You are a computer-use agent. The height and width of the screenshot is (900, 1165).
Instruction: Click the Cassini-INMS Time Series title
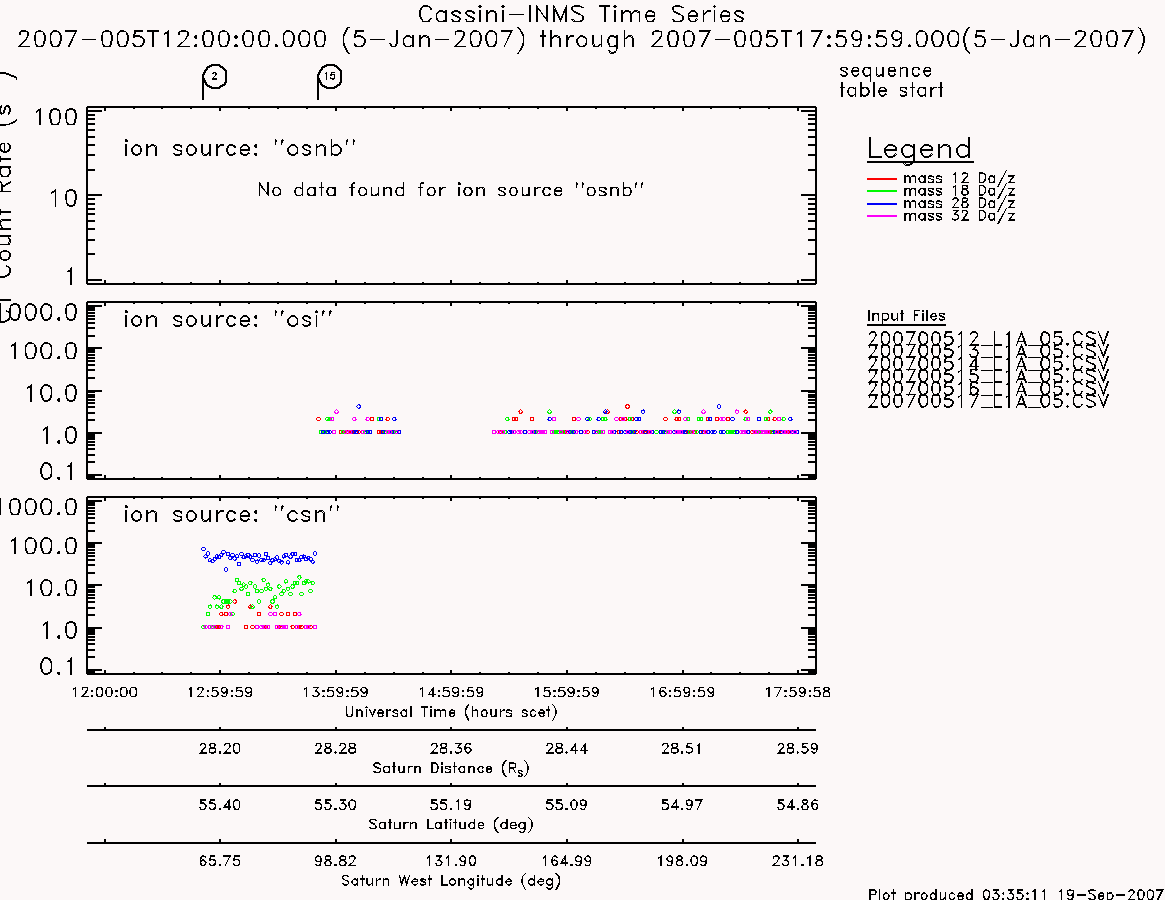(581, 14)
